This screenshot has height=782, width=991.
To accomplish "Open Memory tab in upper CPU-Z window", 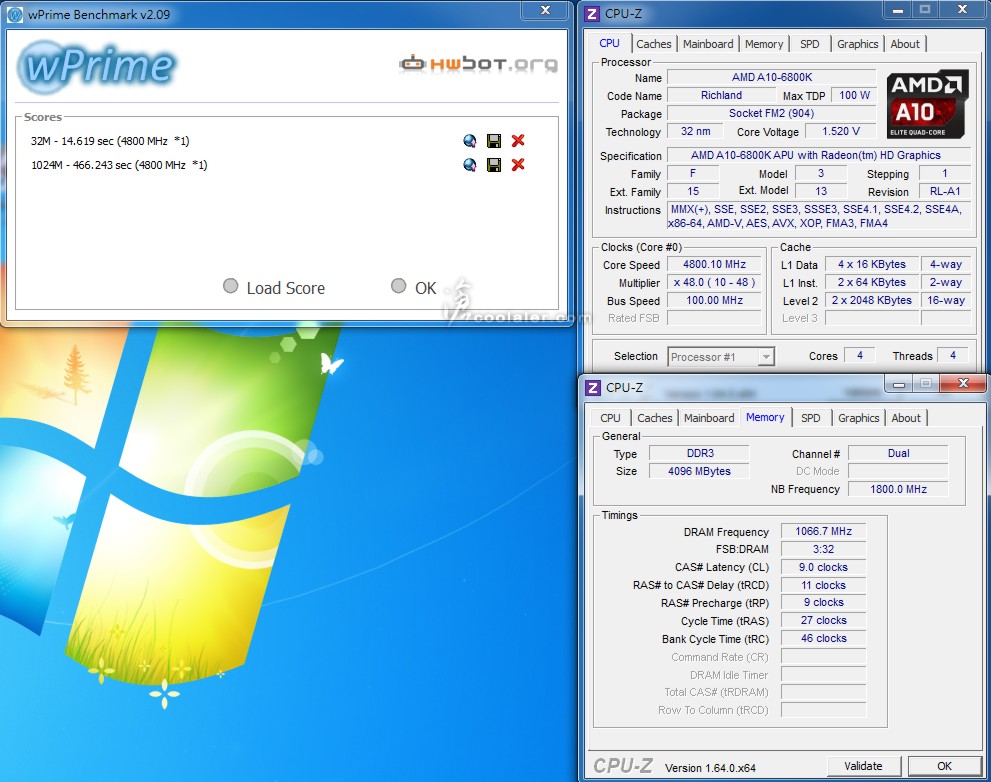I will pyautogui.click(x=763, y=44).
